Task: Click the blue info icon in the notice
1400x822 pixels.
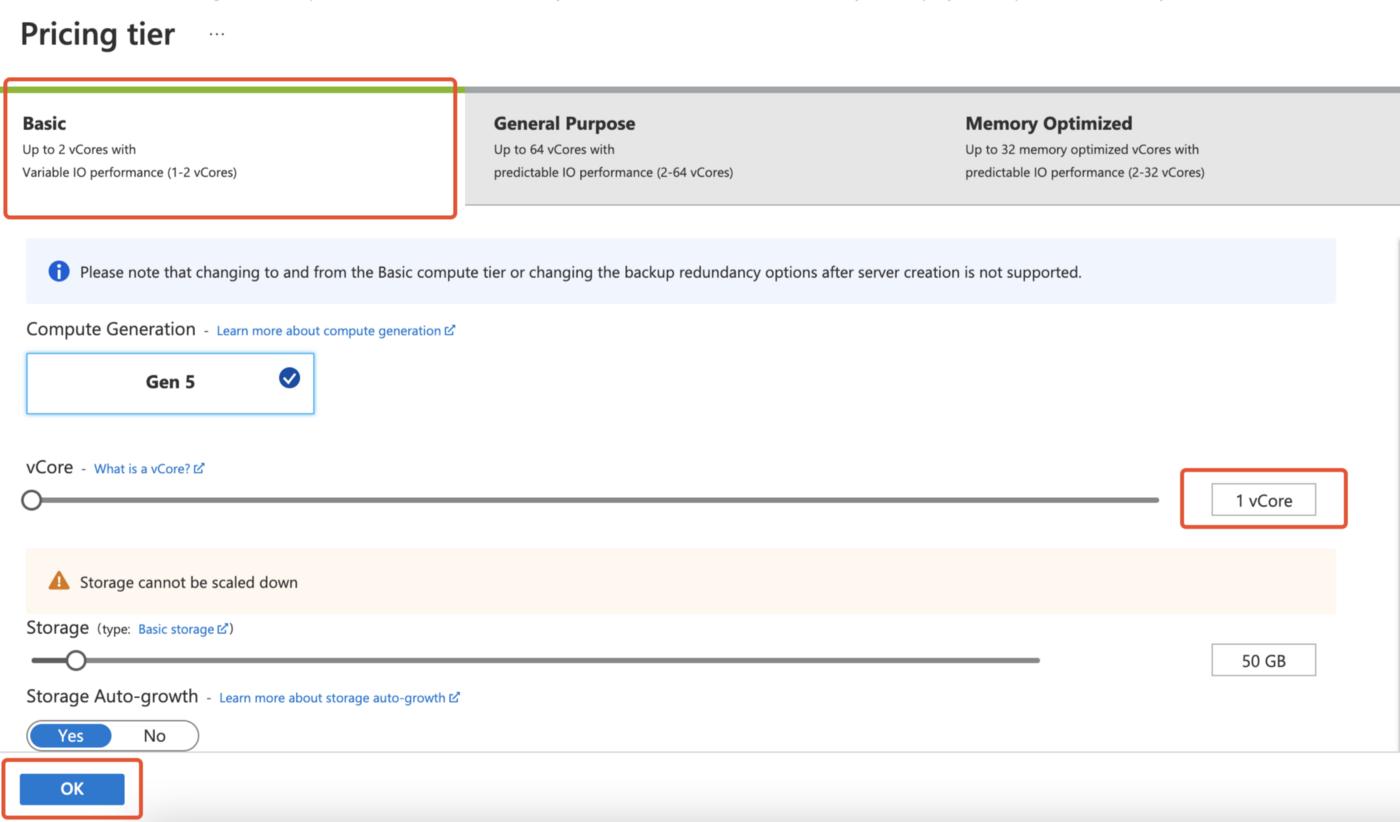Action: (59, 272)
